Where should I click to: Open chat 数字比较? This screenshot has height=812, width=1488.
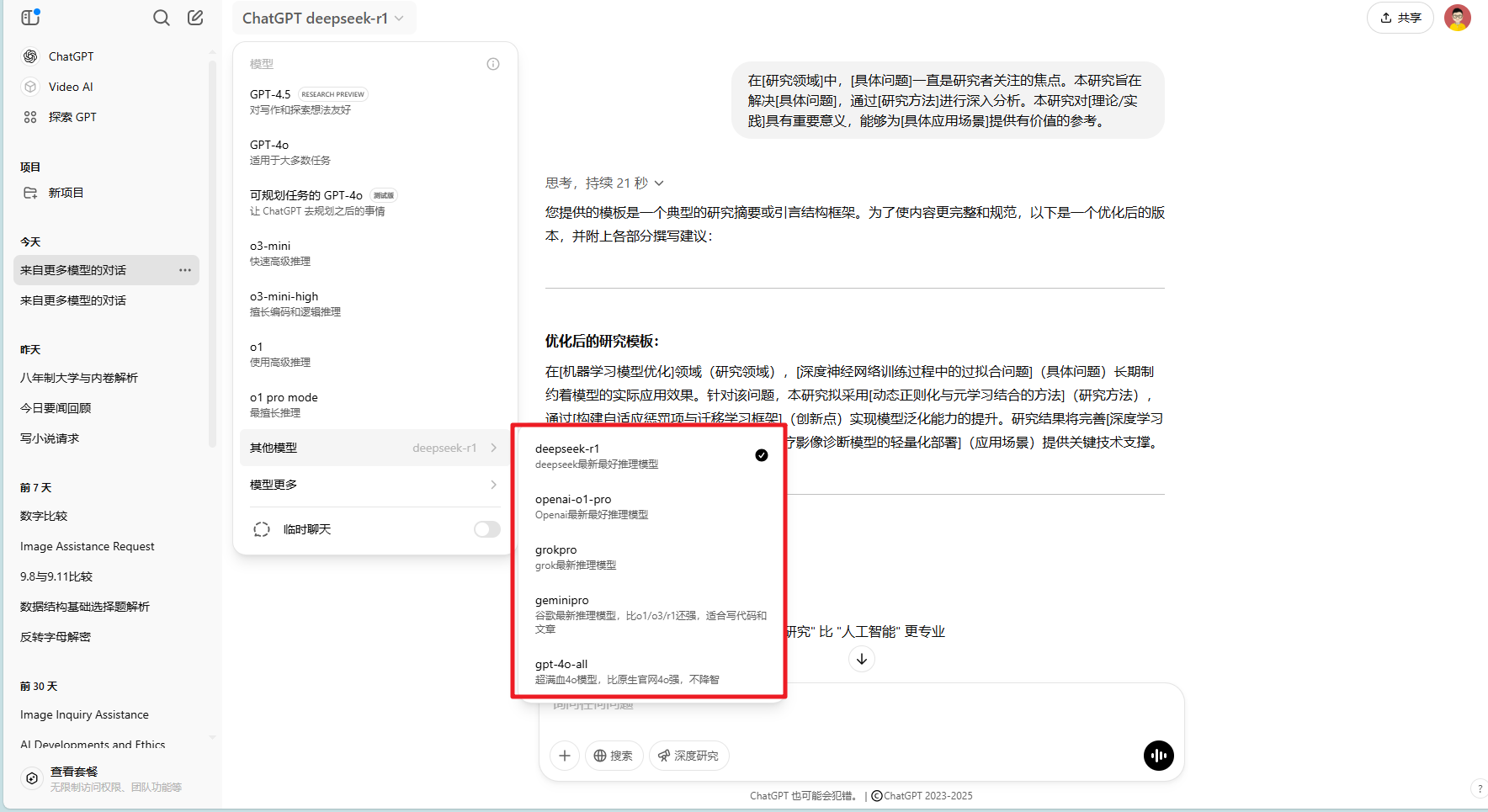click(106, 516)
